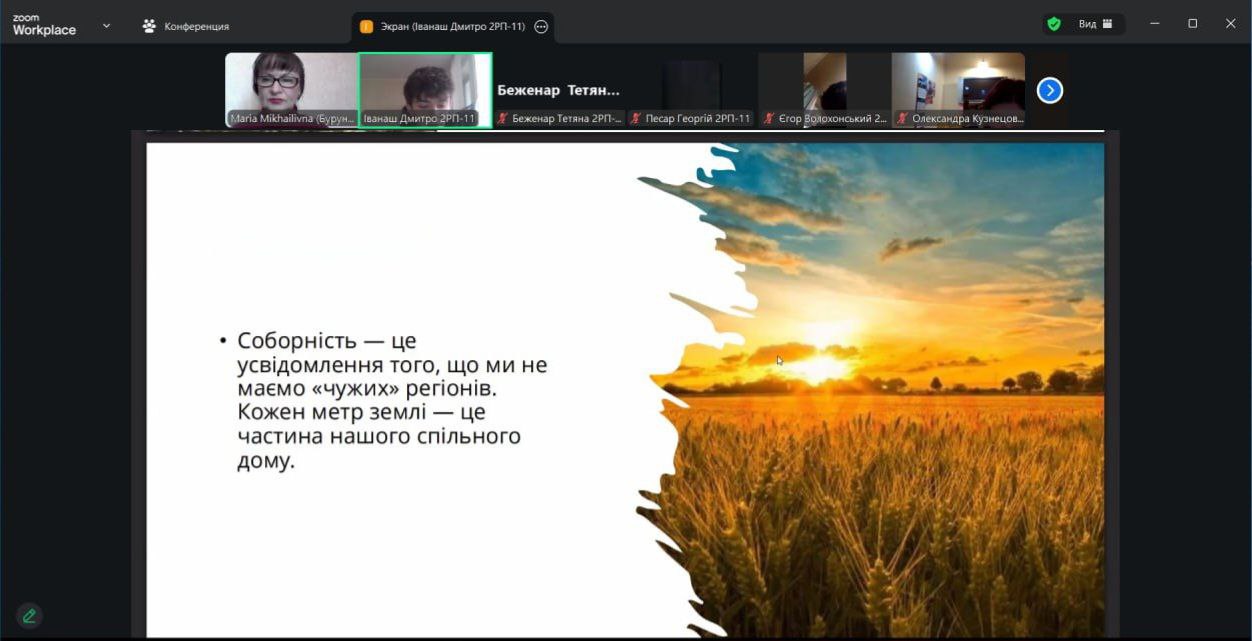The width and height of the screenshot is (1252, 641).
Task: Click muted mic icon beside Беженар Тетяна
Action: pos(503,118)
